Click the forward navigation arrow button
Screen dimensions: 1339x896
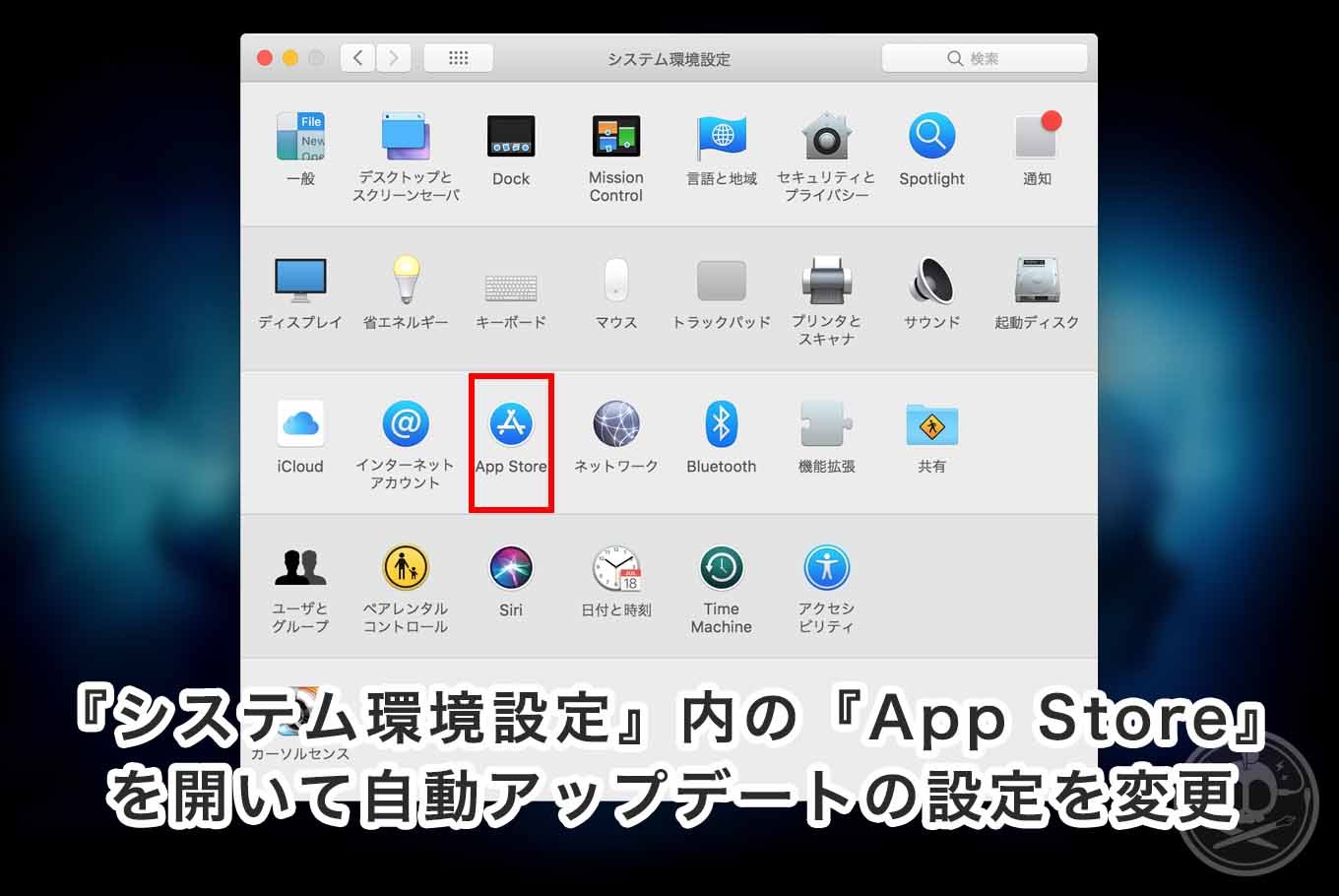click(x=394, y=58)
